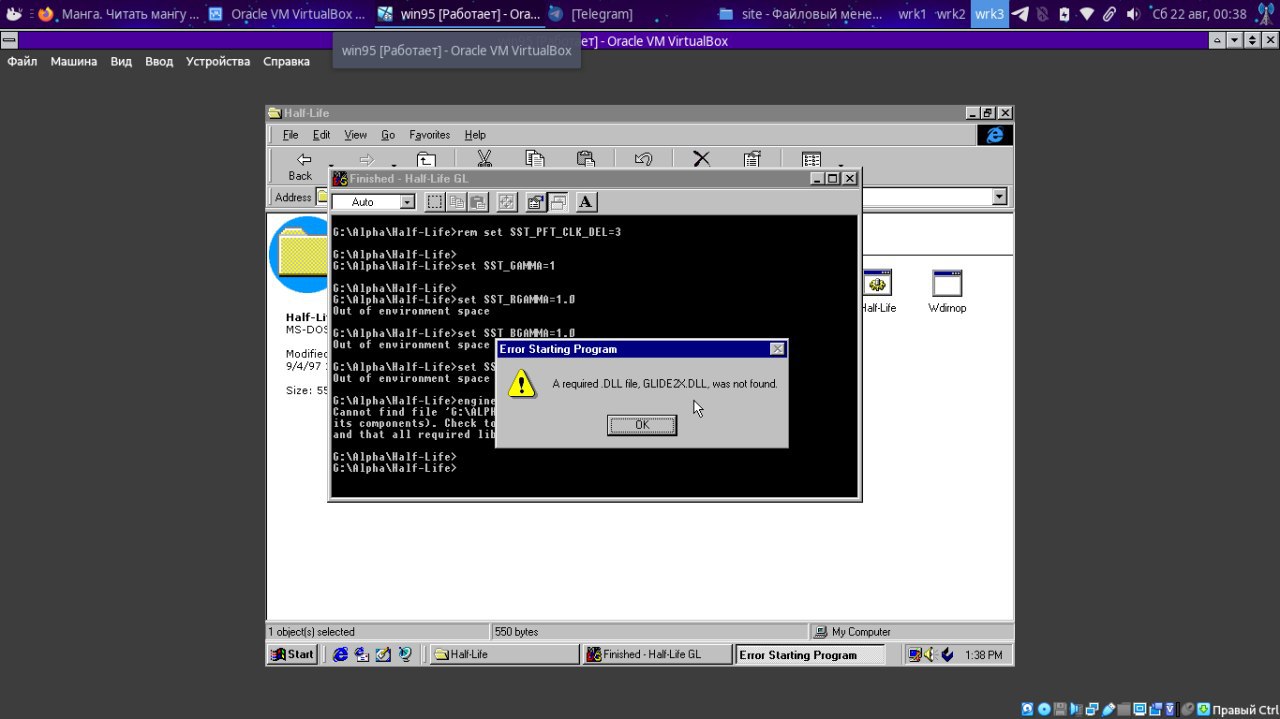Switch to workspace wrk1
This screenshot has width=1280, height=719.
[912, 14]
